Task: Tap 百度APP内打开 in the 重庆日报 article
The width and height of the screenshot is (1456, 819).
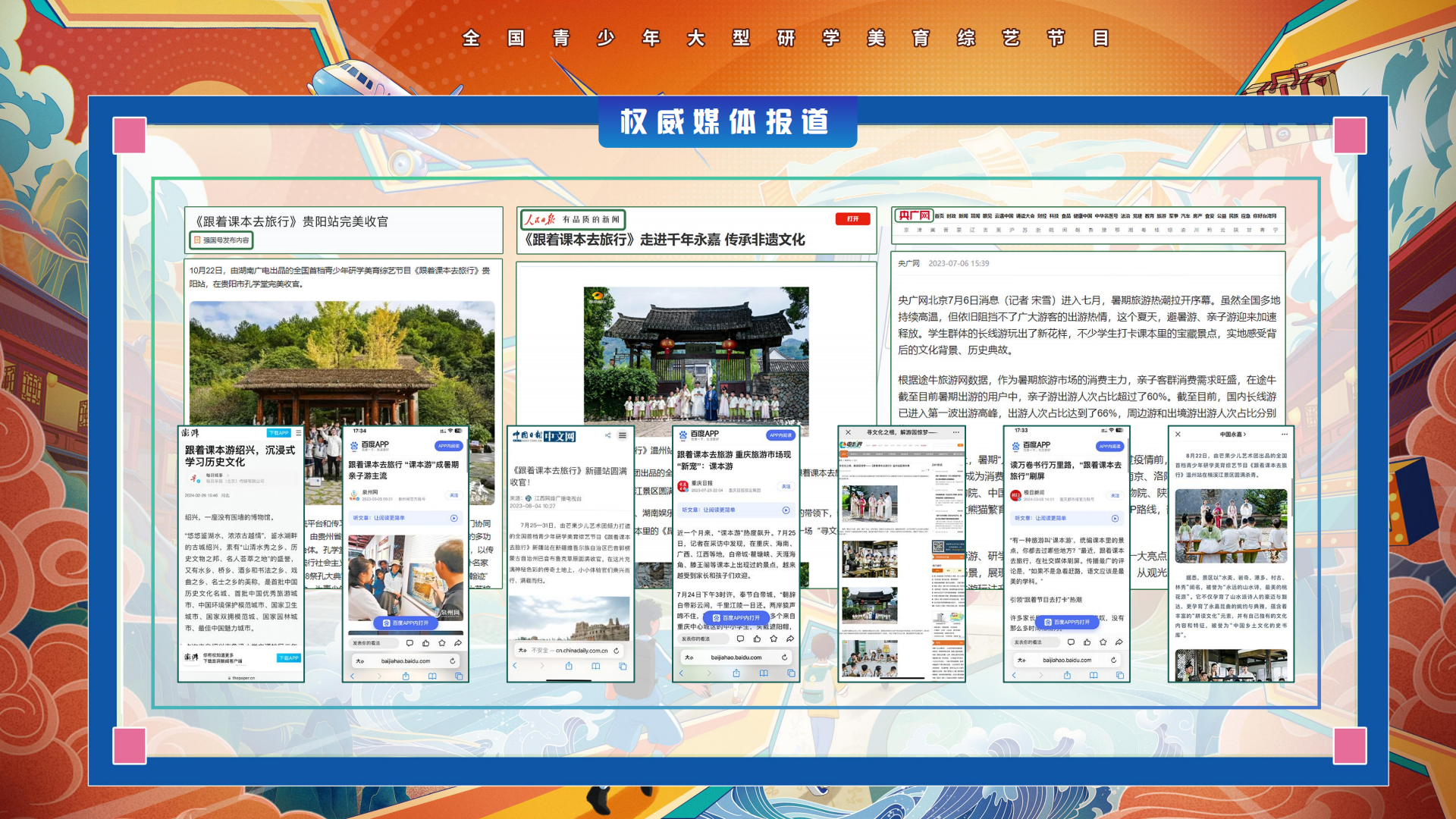Action: (x=736, y=618)
